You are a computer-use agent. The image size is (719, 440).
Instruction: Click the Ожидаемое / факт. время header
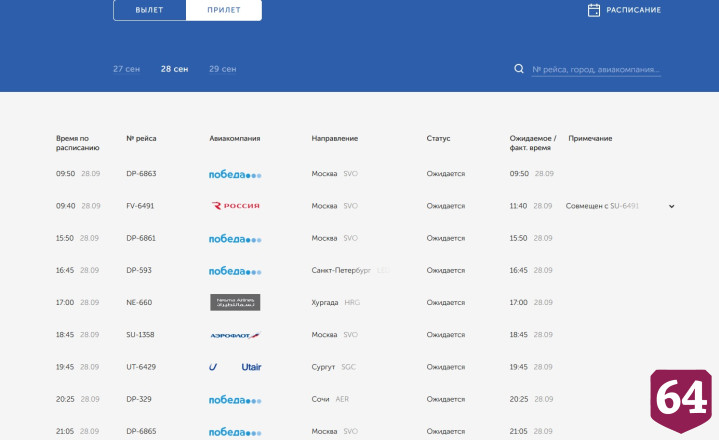(533, 143)
